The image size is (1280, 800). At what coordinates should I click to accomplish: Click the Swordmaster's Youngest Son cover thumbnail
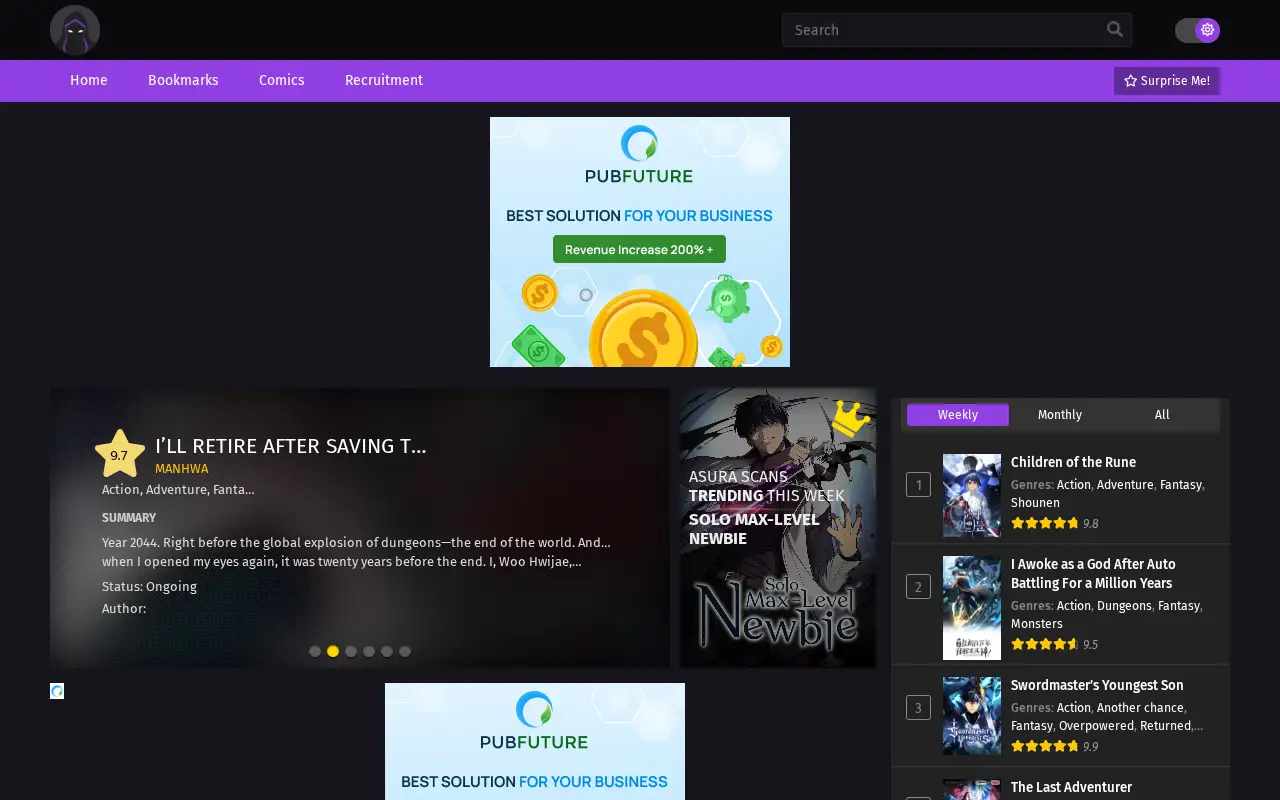pyautogui.click(x=972, y=716)
